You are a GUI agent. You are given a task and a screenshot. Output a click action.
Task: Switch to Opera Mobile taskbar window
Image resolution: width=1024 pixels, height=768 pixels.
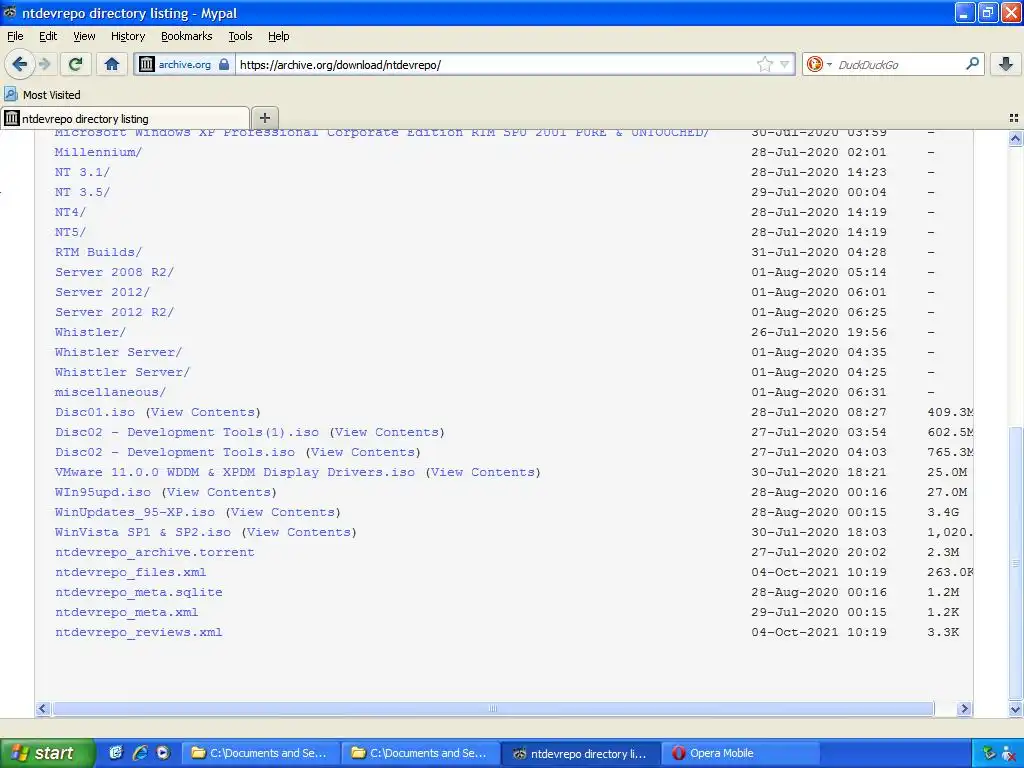point(739,753)
